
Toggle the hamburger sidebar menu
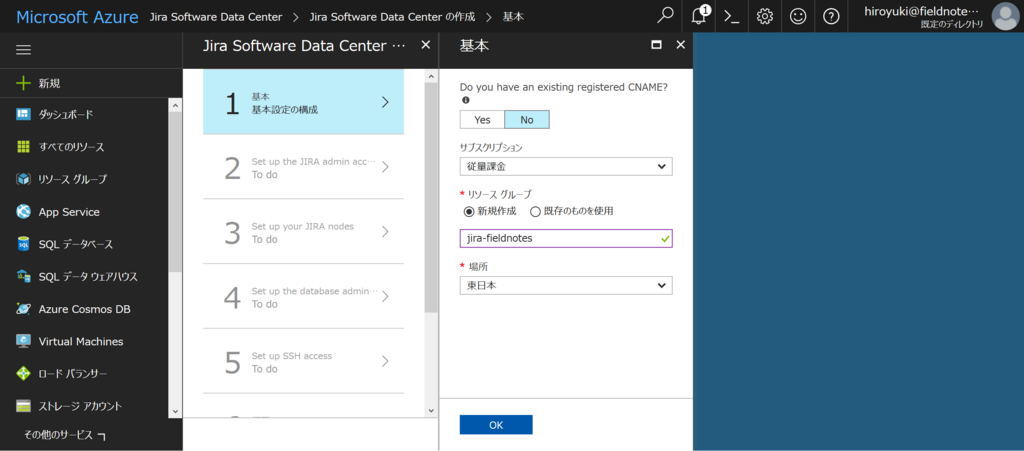pyautogui.click(x=24, y=50)
